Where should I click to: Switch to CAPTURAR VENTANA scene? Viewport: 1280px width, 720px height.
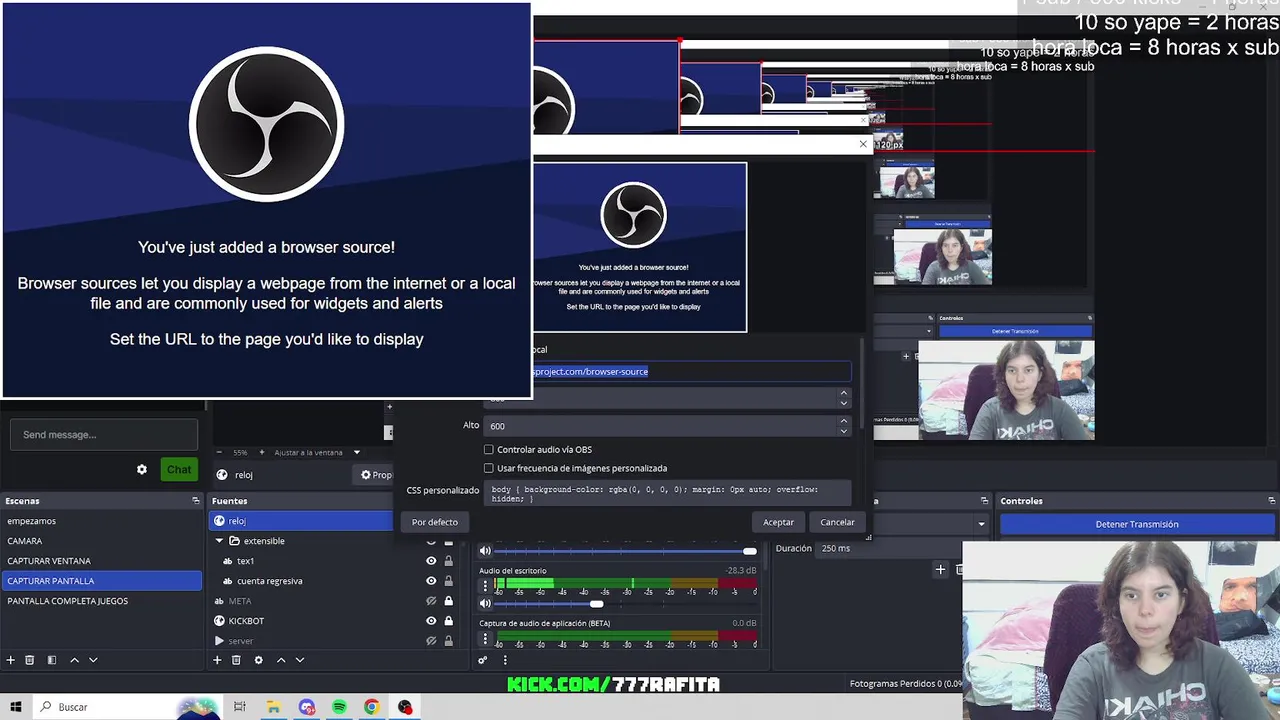tap(101, 561)
